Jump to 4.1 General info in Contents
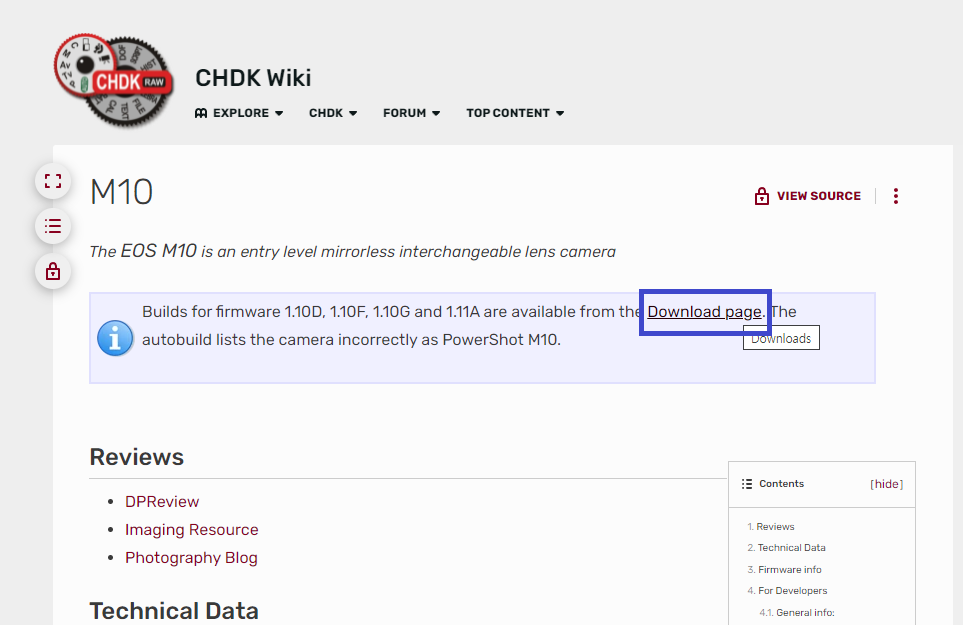 pos(797,613)
